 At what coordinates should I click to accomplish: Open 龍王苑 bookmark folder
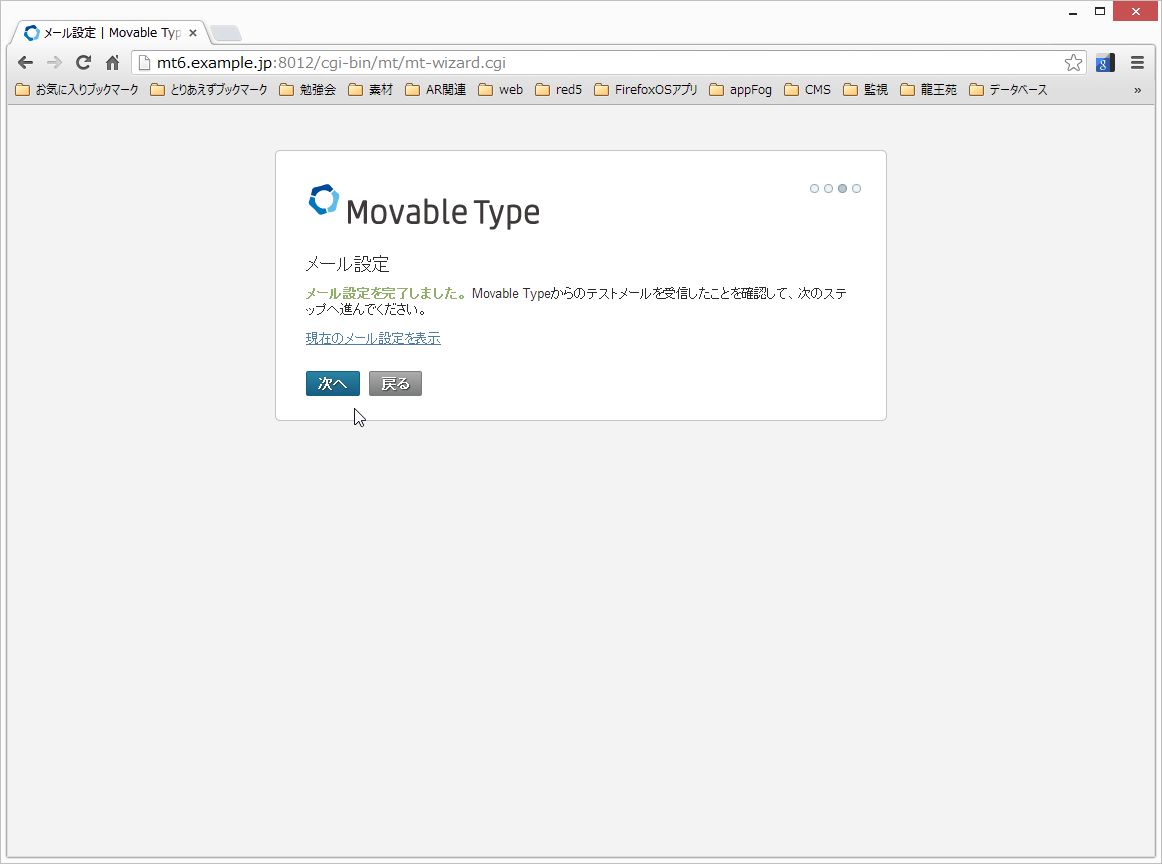point(929,90)
